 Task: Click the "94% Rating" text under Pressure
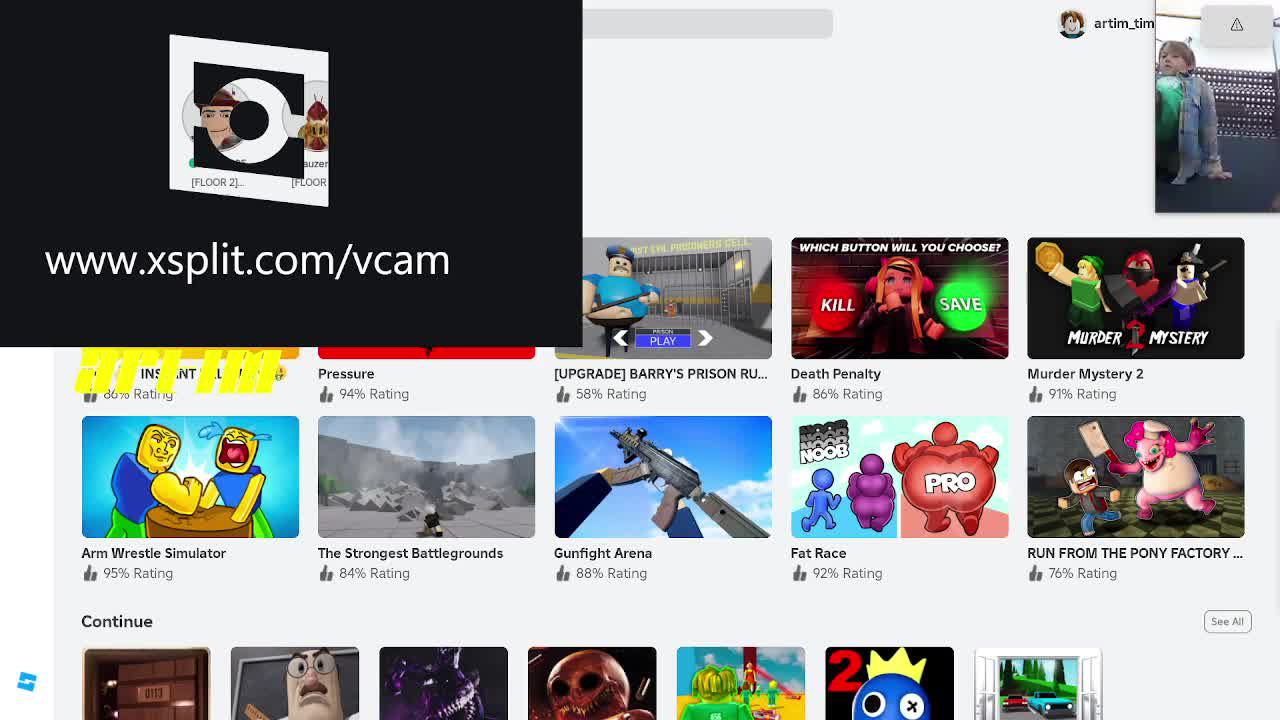pos(374,394)
